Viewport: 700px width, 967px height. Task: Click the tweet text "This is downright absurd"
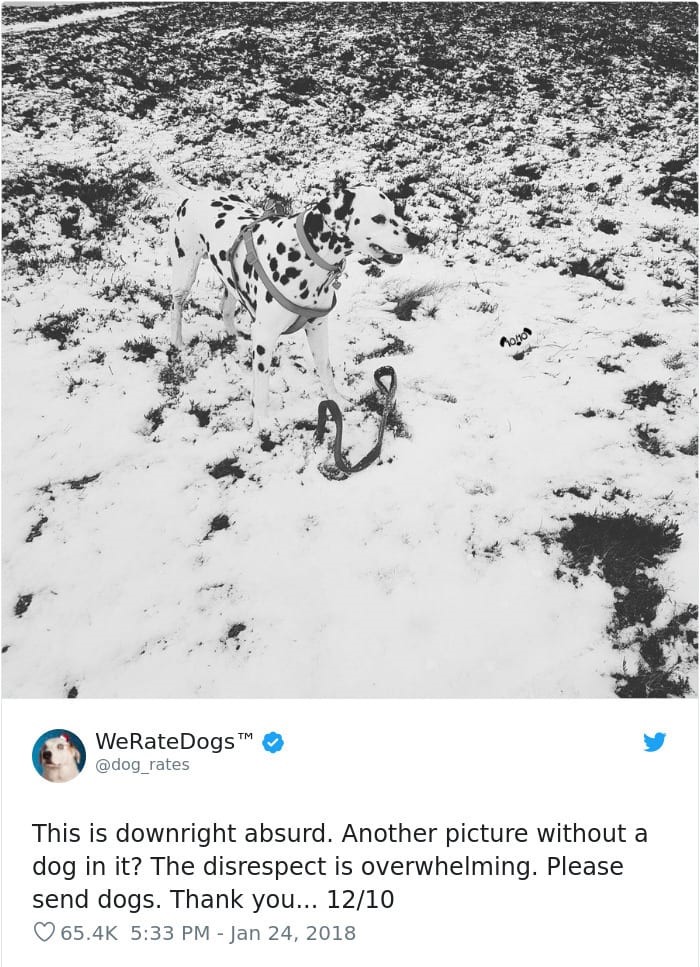pyautogui.click(x=179, y=833)
